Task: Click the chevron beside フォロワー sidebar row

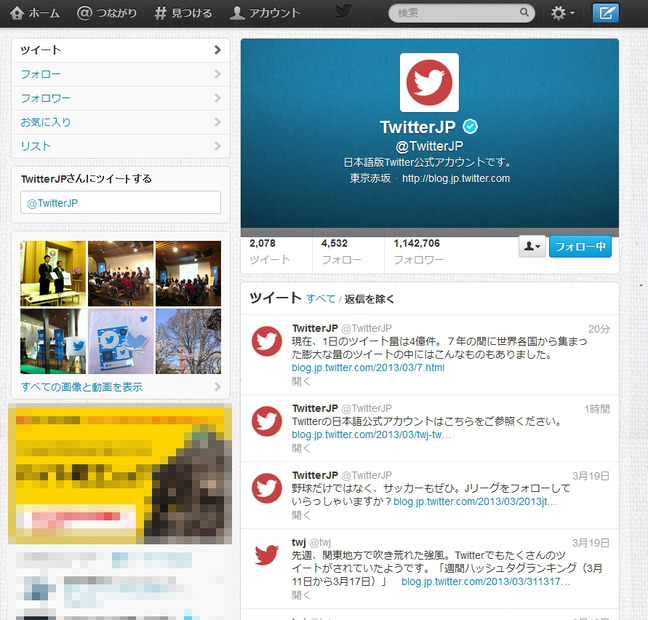Action: [x=217, y=98]
